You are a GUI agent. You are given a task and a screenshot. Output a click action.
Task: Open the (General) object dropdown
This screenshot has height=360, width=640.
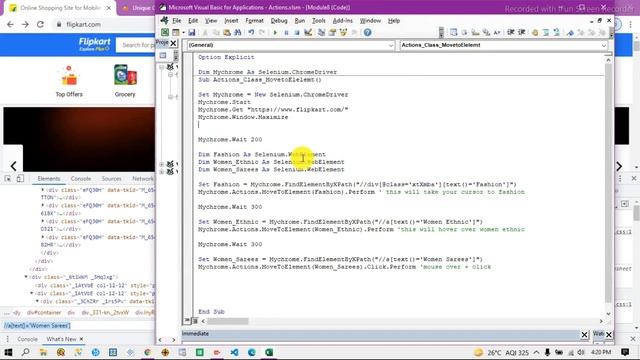pyautogui.click(x=391, y=45)
